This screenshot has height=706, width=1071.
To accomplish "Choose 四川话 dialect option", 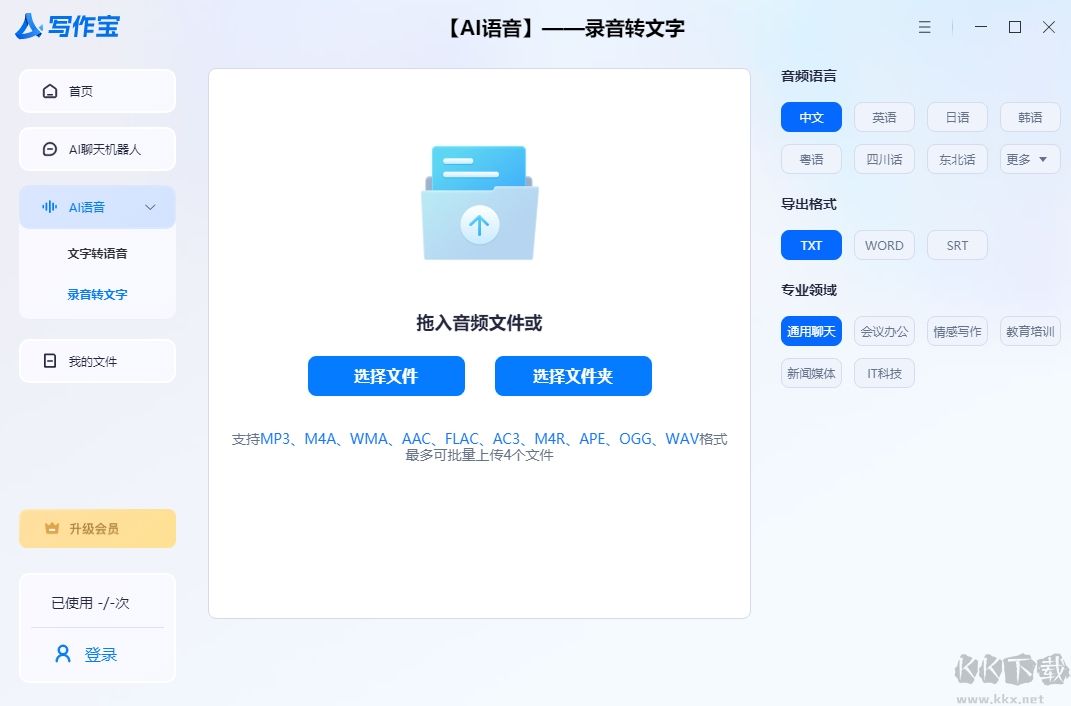I will [884, 159].
